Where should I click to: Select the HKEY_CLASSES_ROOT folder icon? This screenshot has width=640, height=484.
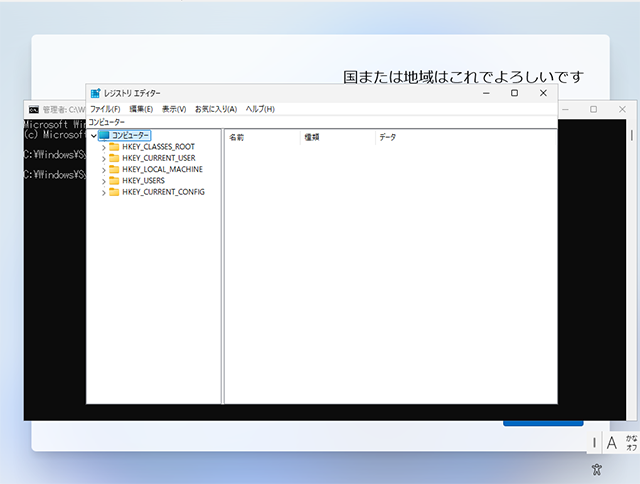(114, 147)
